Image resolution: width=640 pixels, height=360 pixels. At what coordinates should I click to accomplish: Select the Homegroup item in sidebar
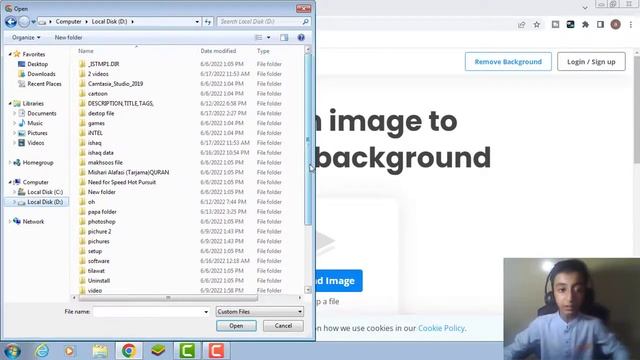38,162
